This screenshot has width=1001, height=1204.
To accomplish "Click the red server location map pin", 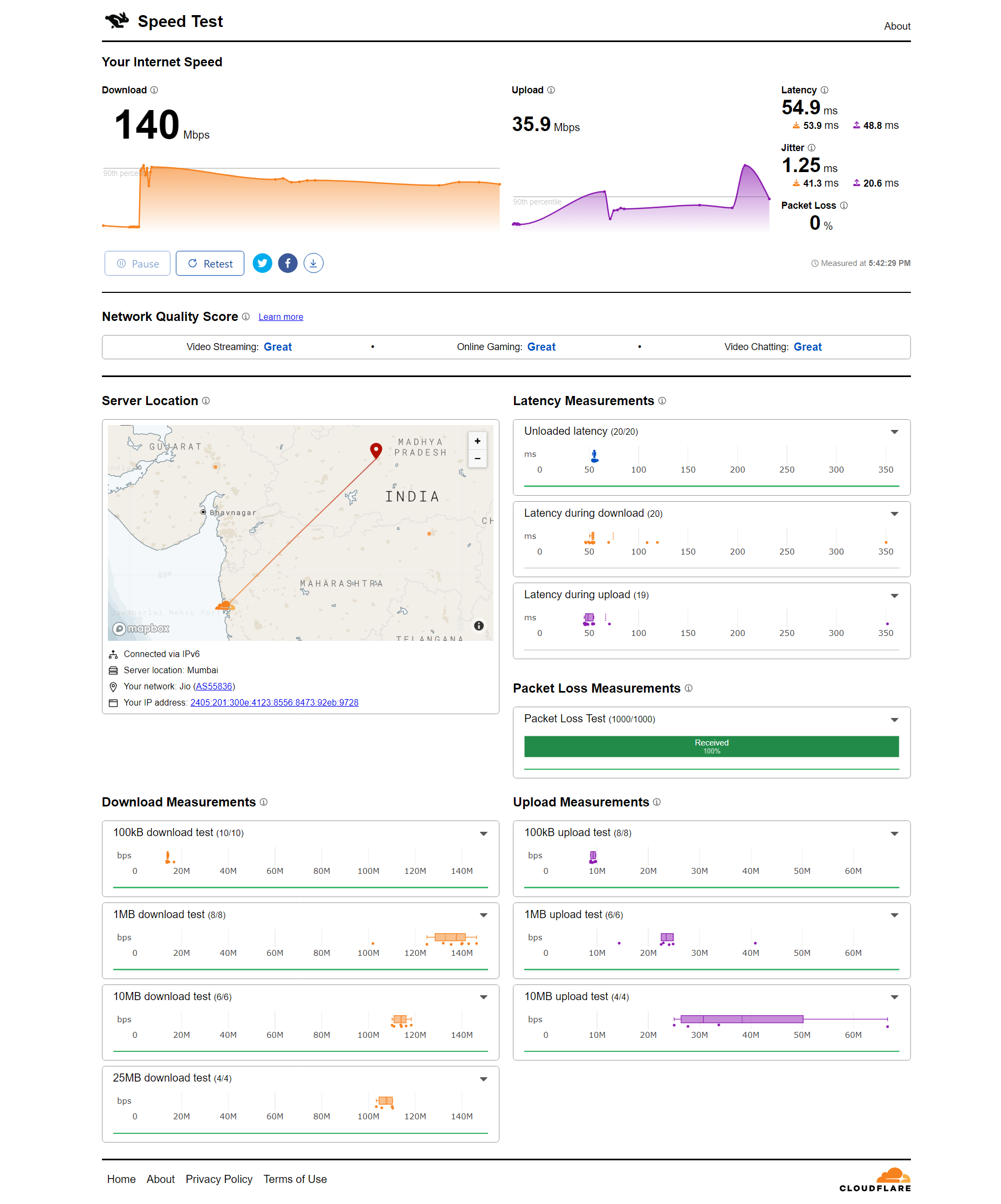I will pos(375,450).
